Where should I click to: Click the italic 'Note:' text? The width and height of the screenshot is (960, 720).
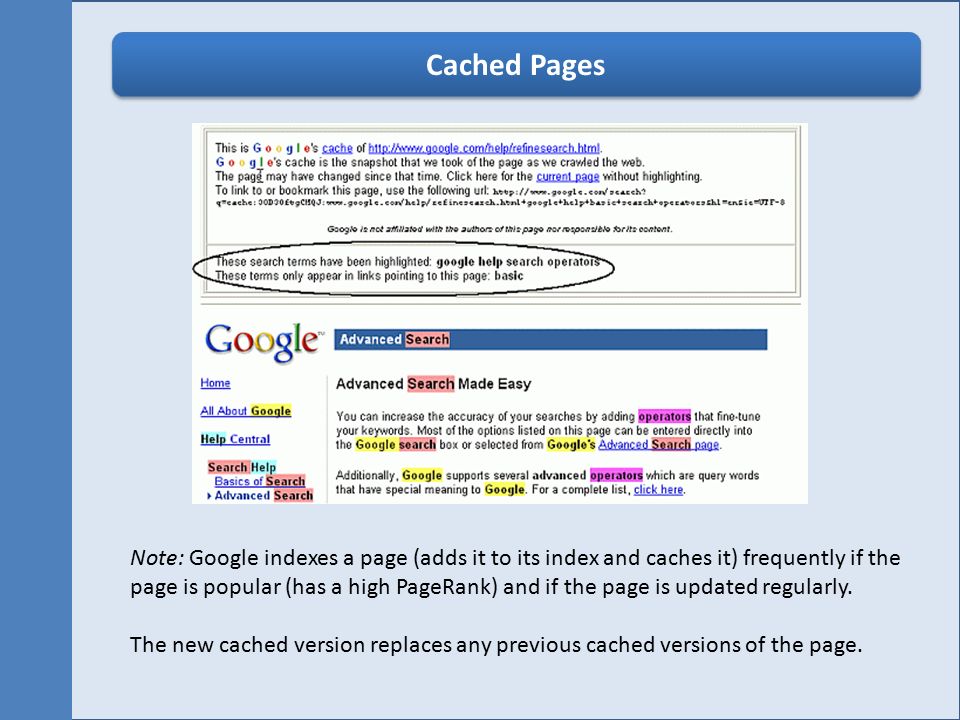(x=157, y=558)
